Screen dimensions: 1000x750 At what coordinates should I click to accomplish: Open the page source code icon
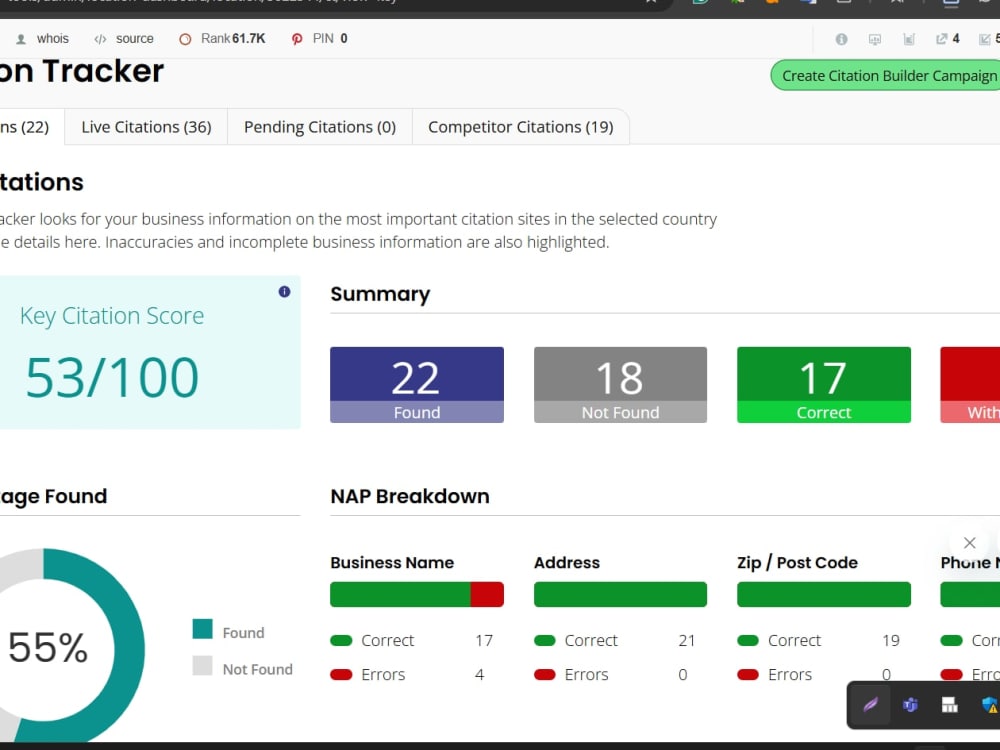pyautogui.click(x=100, y=39)
